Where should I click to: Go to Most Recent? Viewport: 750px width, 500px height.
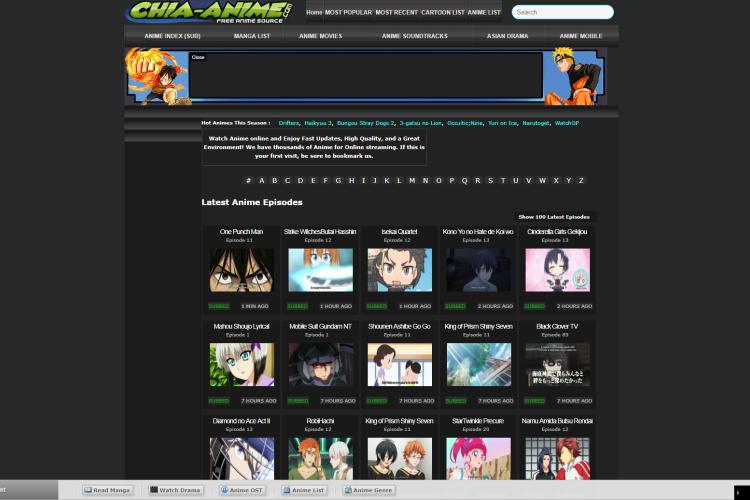pyautogui.click(x=397, y=12)
